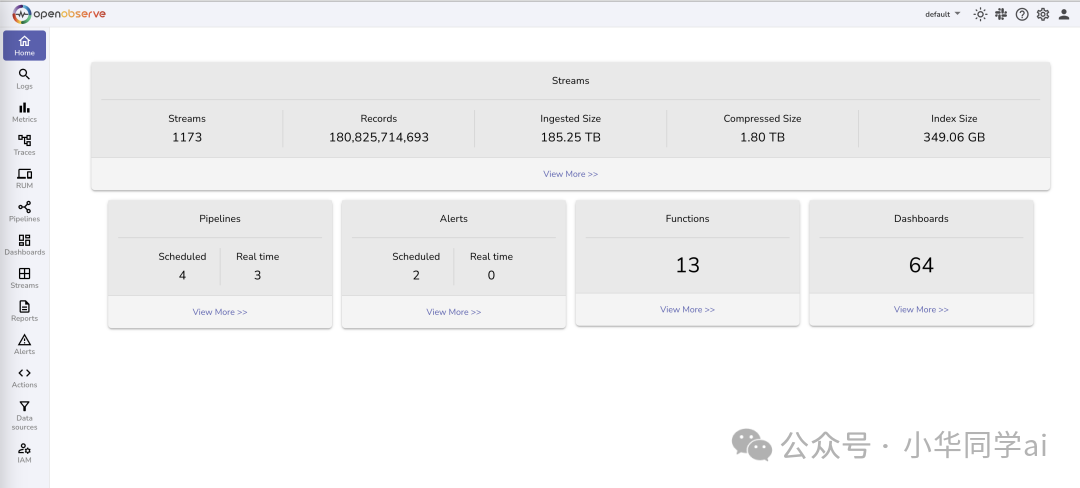Click View More in Pipelines card

coord(220,312)
